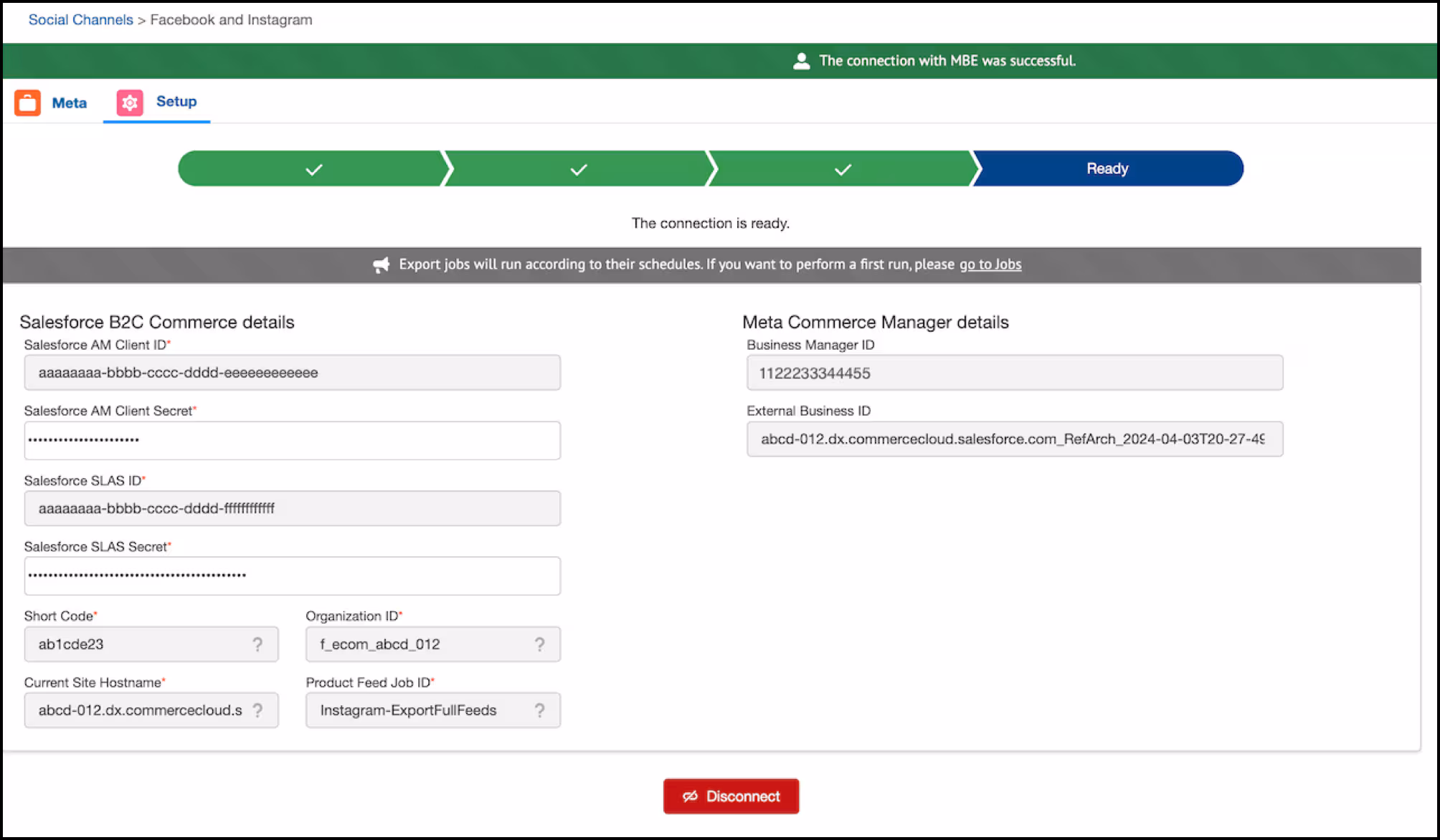Click the Organization ID field f_ecom_abcd_012
The width and height of the screenshot is (1440, 840).
click(433, 644)
